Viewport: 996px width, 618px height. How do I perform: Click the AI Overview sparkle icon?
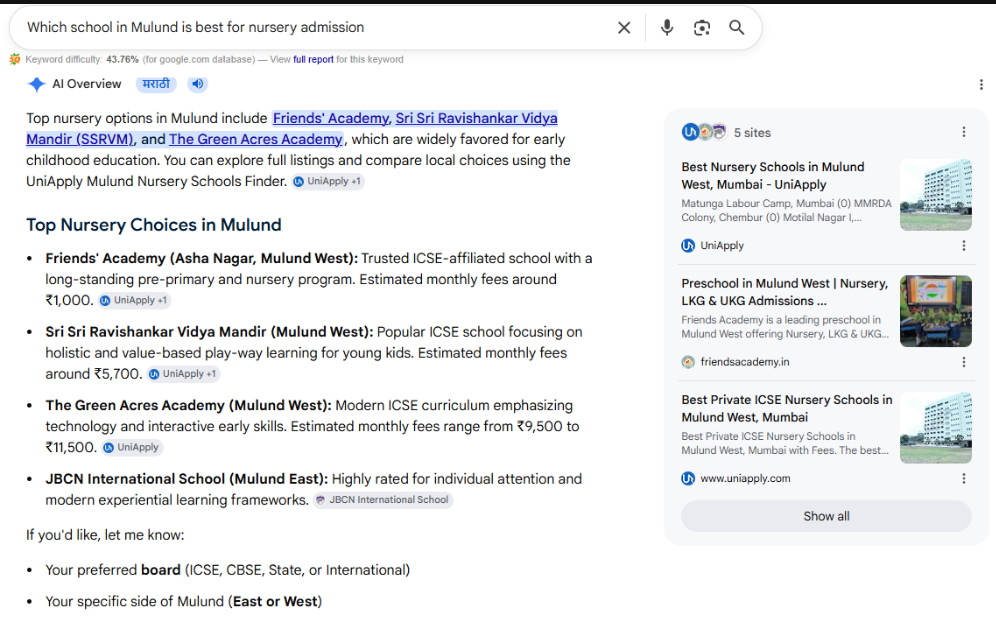tap(37, 84)
